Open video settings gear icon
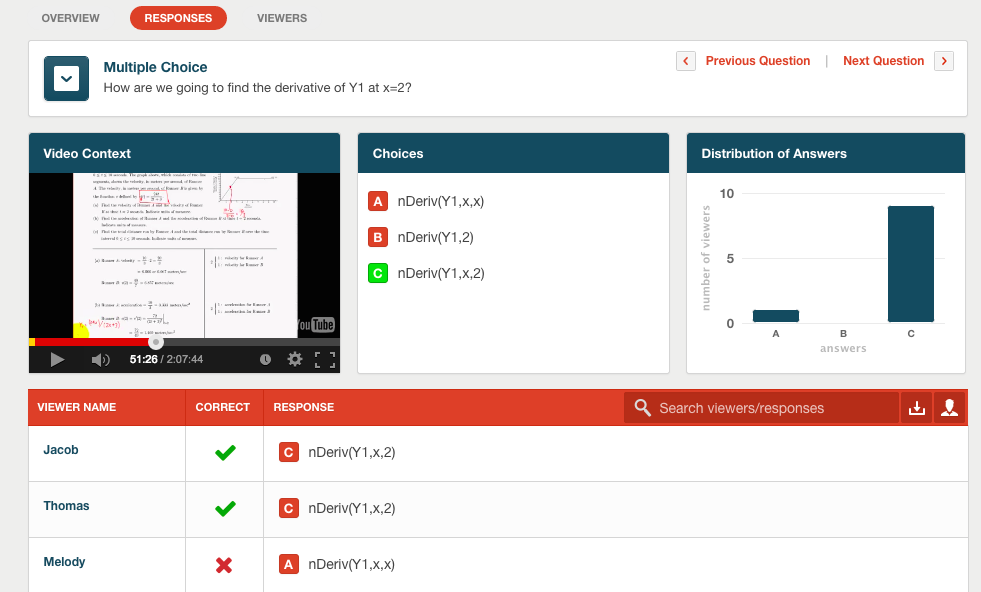The width and height of the screenshot is (981, 592). (x=294, y=359)
